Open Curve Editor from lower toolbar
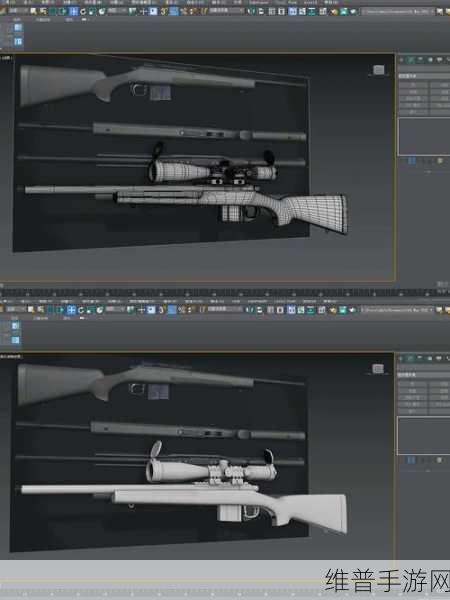The width and height of the screenshot is (450, 600). [x=301, y=310]
